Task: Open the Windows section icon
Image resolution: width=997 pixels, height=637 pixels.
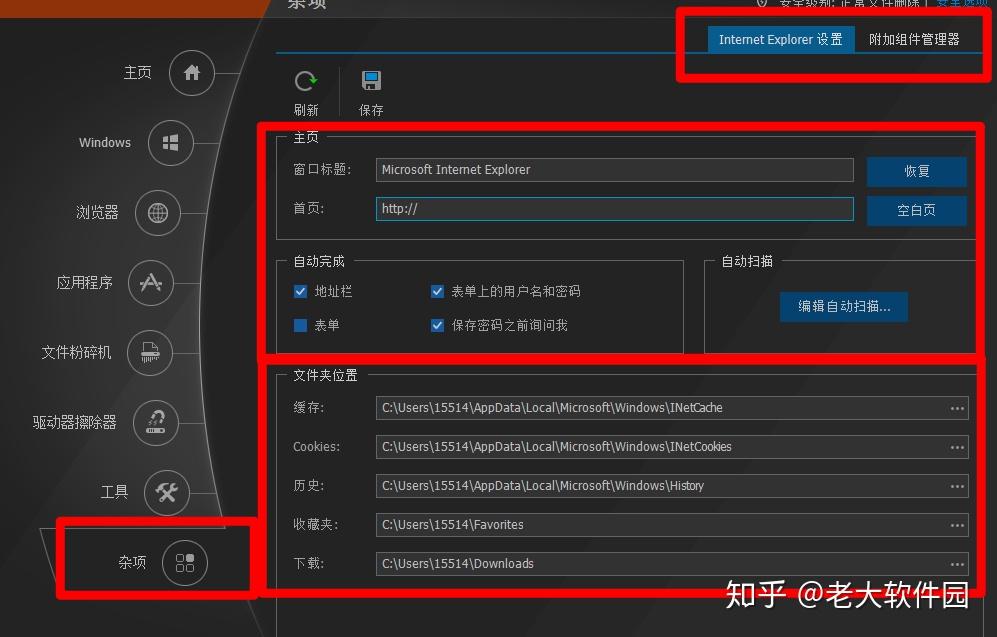Action: (x=170, y=143)
